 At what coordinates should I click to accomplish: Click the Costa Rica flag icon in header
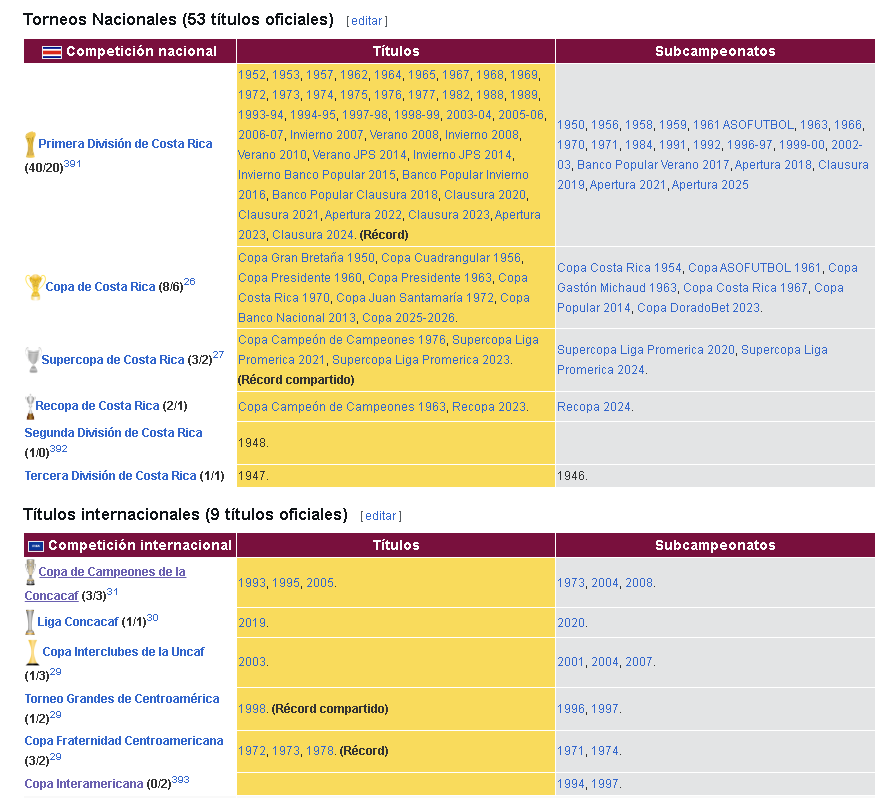pyautogui.click(x=52, y=52)
